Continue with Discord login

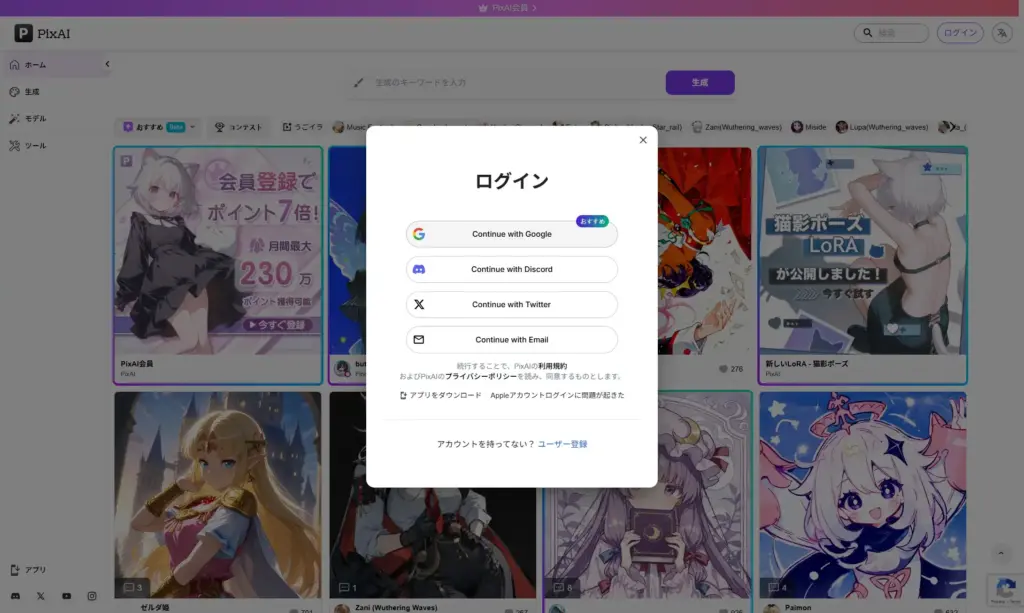511,269
